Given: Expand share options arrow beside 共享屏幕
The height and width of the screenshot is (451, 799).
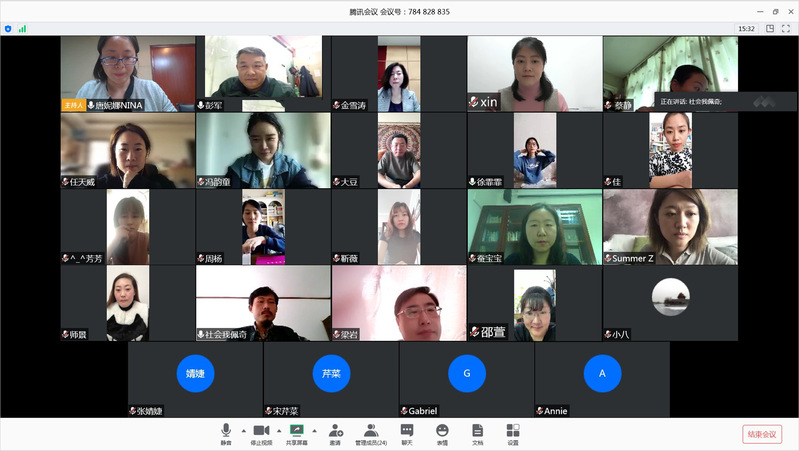Looking at the screenshot, I should (x=314, y=429).
